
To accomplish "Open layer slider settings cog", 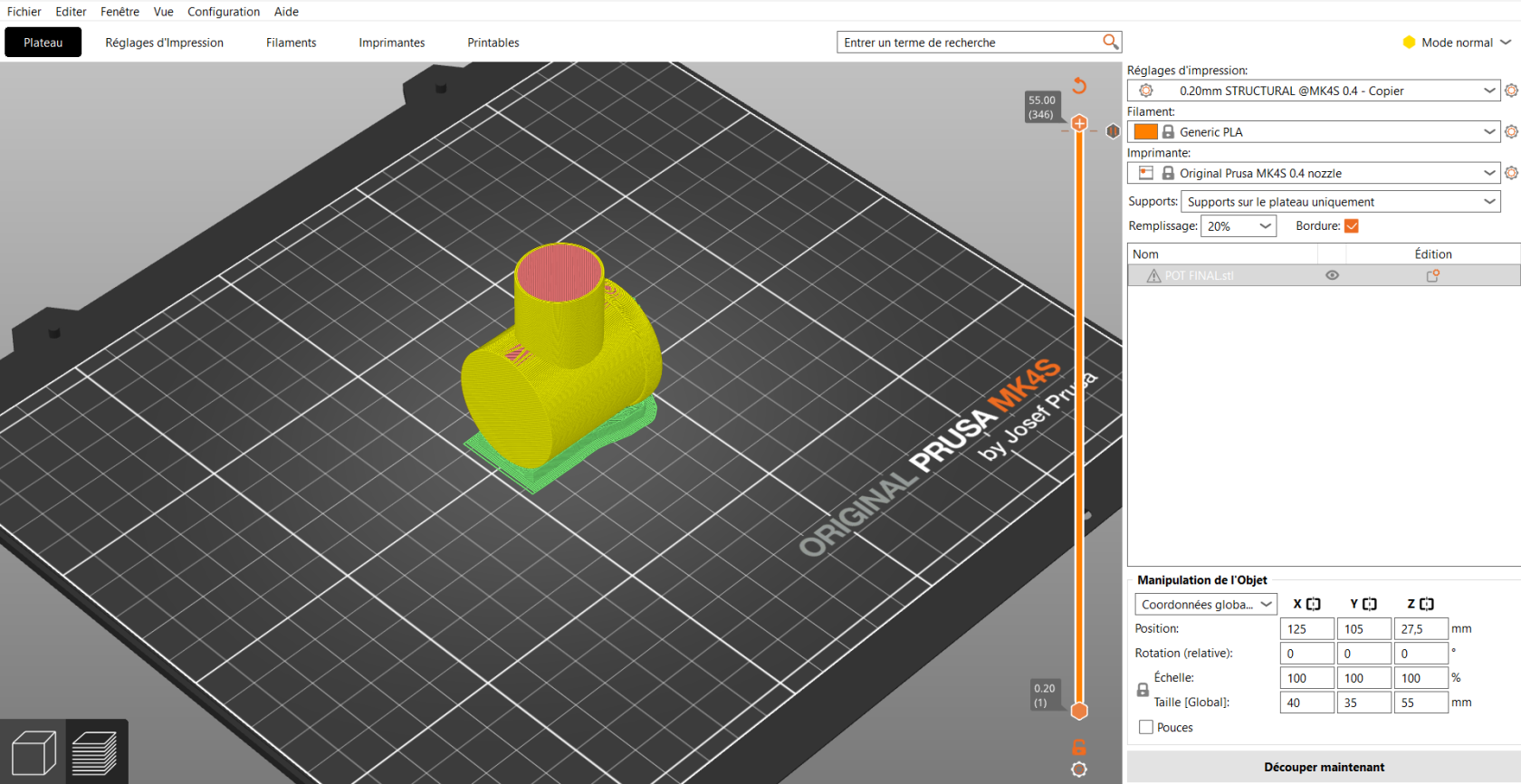I will [1079, 770].
